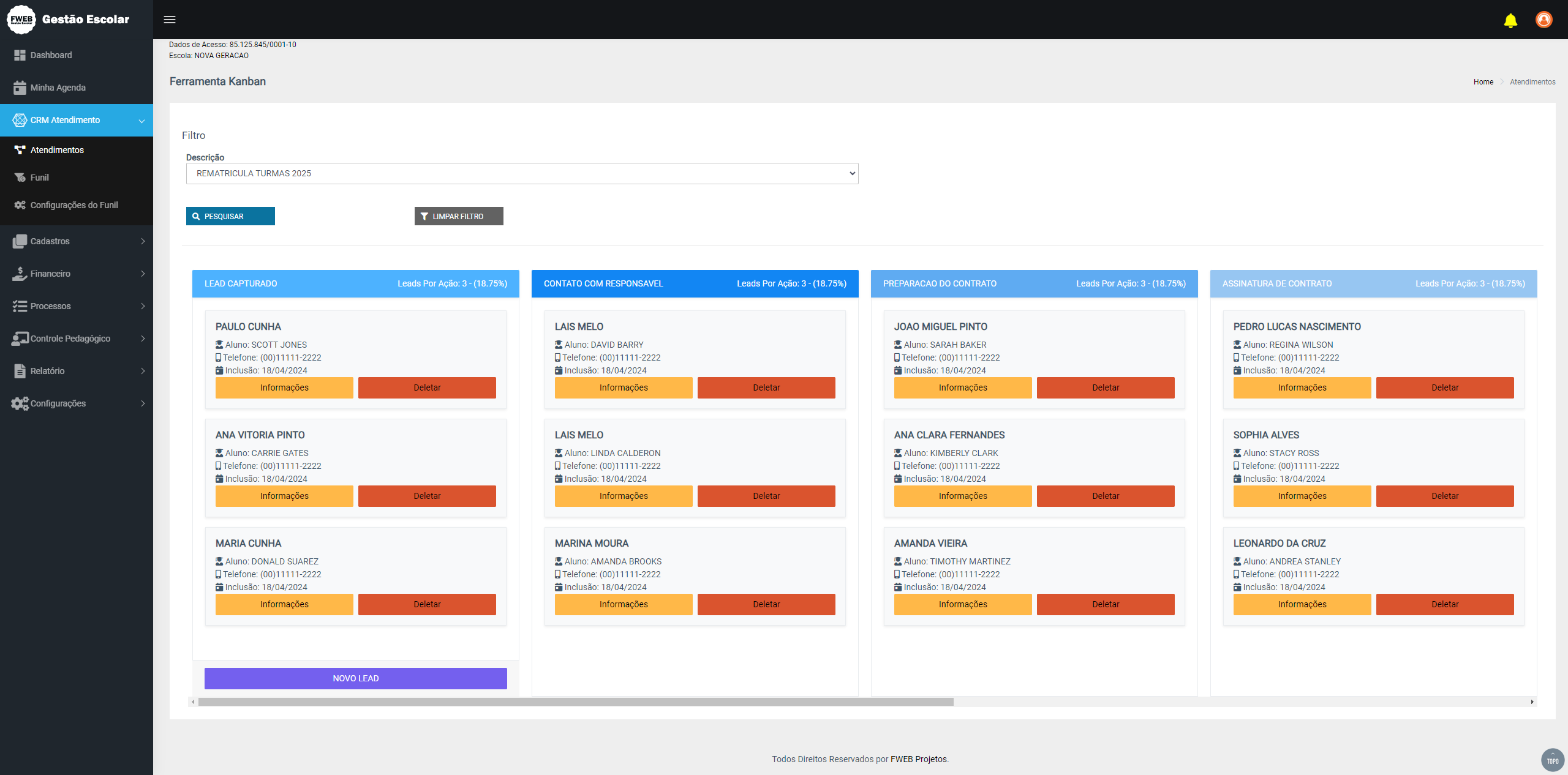Viewport: 1568px width, 775px height.
Task: Click the notification bell icon
Action: click(x=1510, y=20)
